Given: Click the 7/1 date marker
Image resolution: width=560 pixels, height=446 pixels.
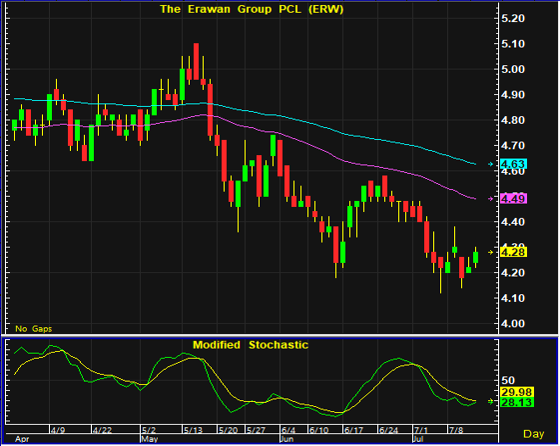Looking at the screenshot, I should (x=421, y=430).
